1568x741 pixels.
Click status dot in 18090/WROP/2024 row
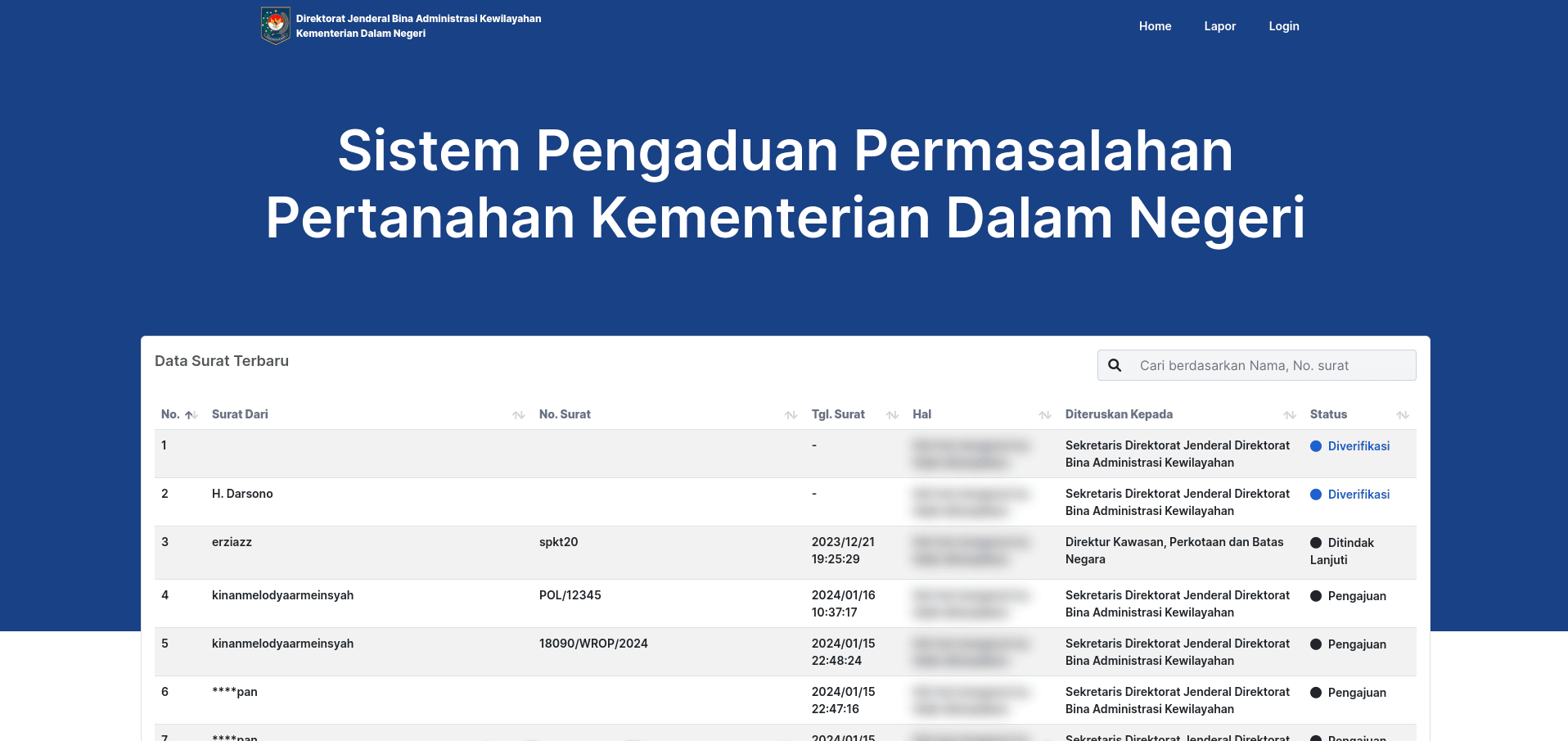tap(1316, 644)
